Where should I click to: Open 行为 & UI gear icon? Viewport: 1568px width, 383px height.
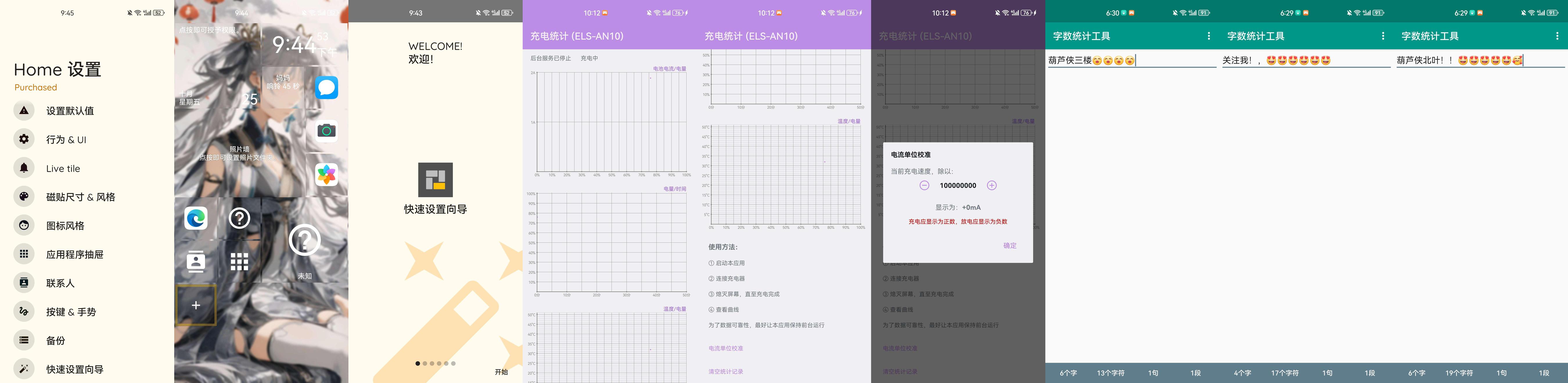(x=24, y=139)
